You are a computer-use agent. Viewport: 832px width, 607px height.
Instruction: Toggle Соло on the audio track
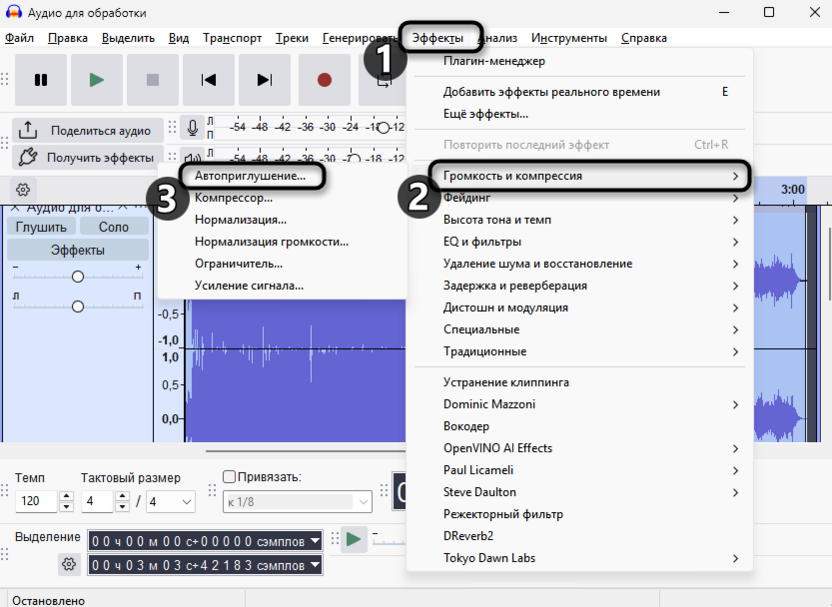pos(114,227)
